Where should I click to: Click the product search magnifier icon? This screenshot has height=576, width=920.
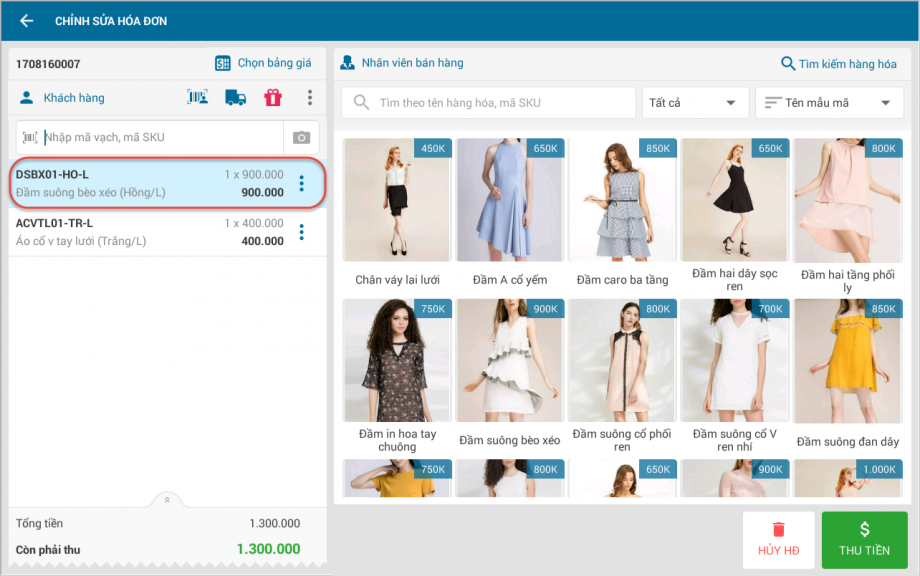[x=788, y=63]
